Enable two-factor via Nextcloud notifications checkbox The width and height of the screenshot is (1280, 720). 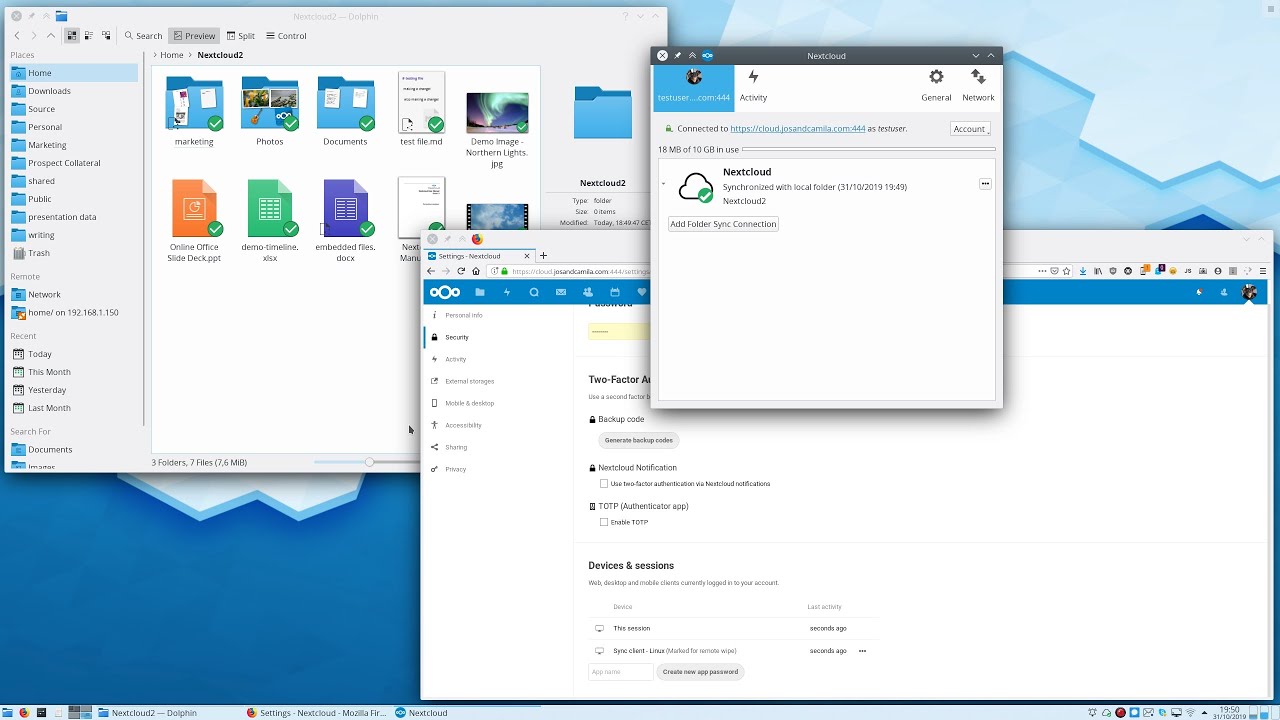pyautogui.click(x=604, y=484)
